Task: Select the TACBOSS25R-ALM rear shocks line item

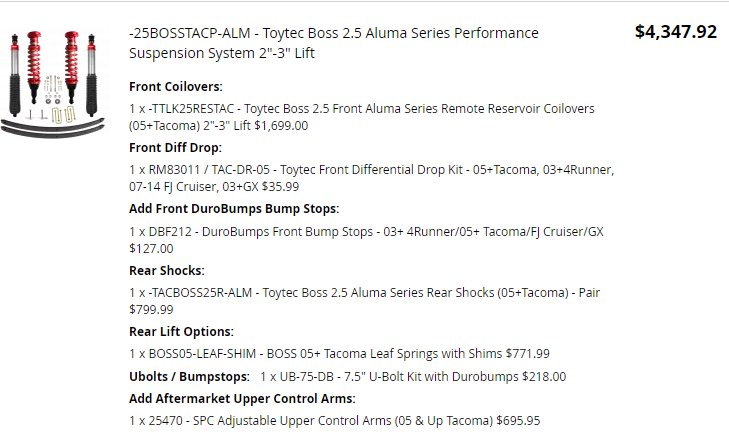Action: [364, 301]
